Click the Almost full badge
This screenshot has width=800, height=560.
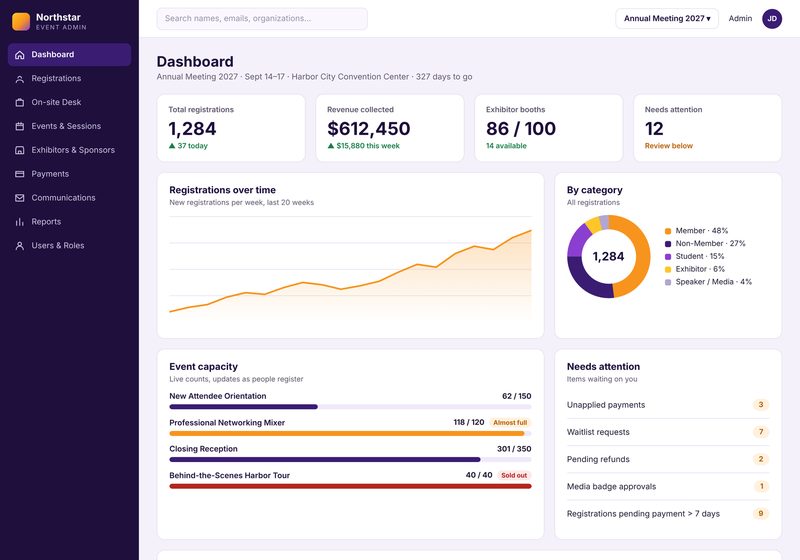coord(510,423)
